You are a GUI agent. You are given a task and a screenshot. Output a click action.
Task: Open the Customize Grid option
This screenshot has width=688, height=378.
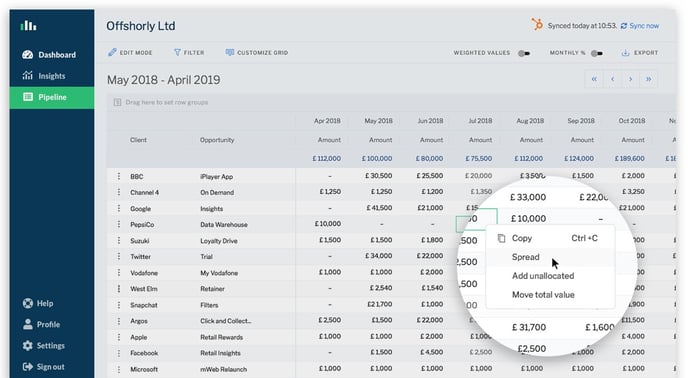(x=257, y=53)
